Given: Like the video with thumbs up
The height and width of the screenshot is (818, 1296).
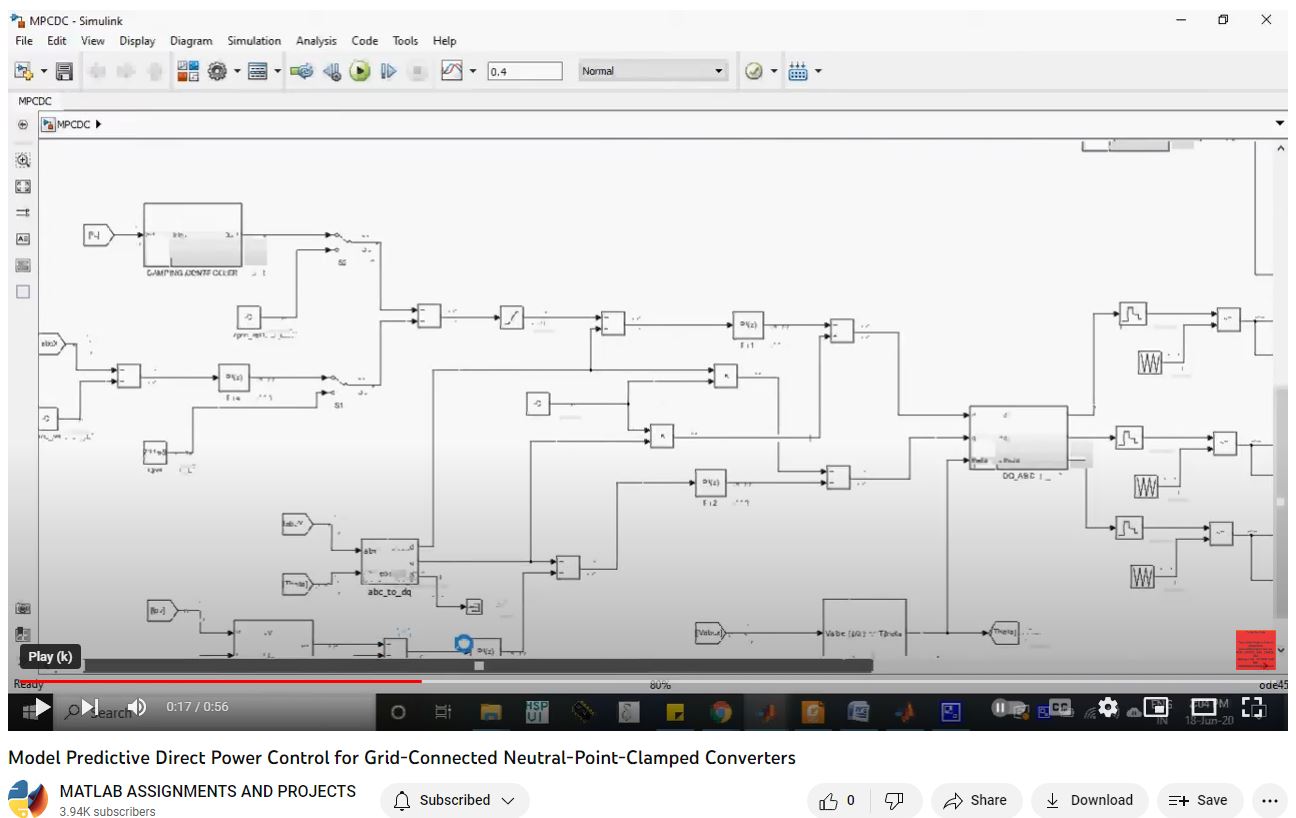Looking at the screenshot, I should [838, 800].
